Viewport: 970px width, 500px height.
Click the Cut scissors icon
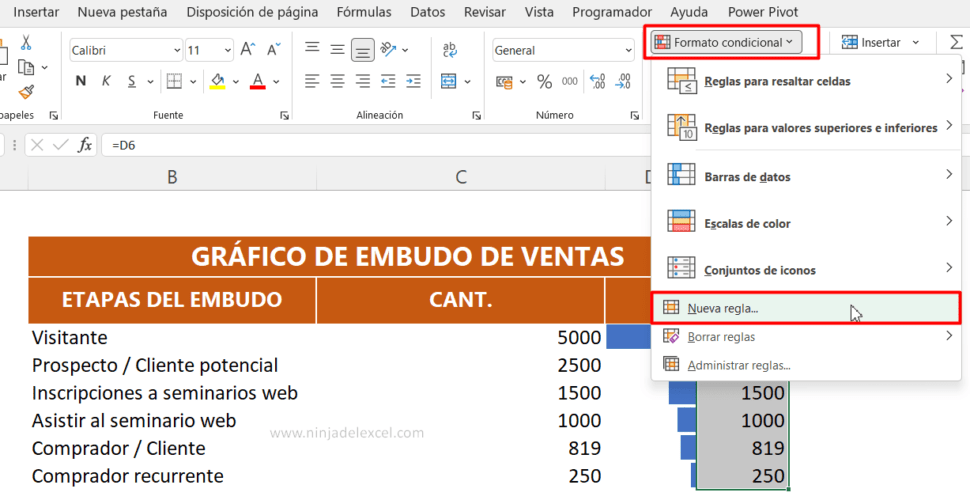click(26, 42)
